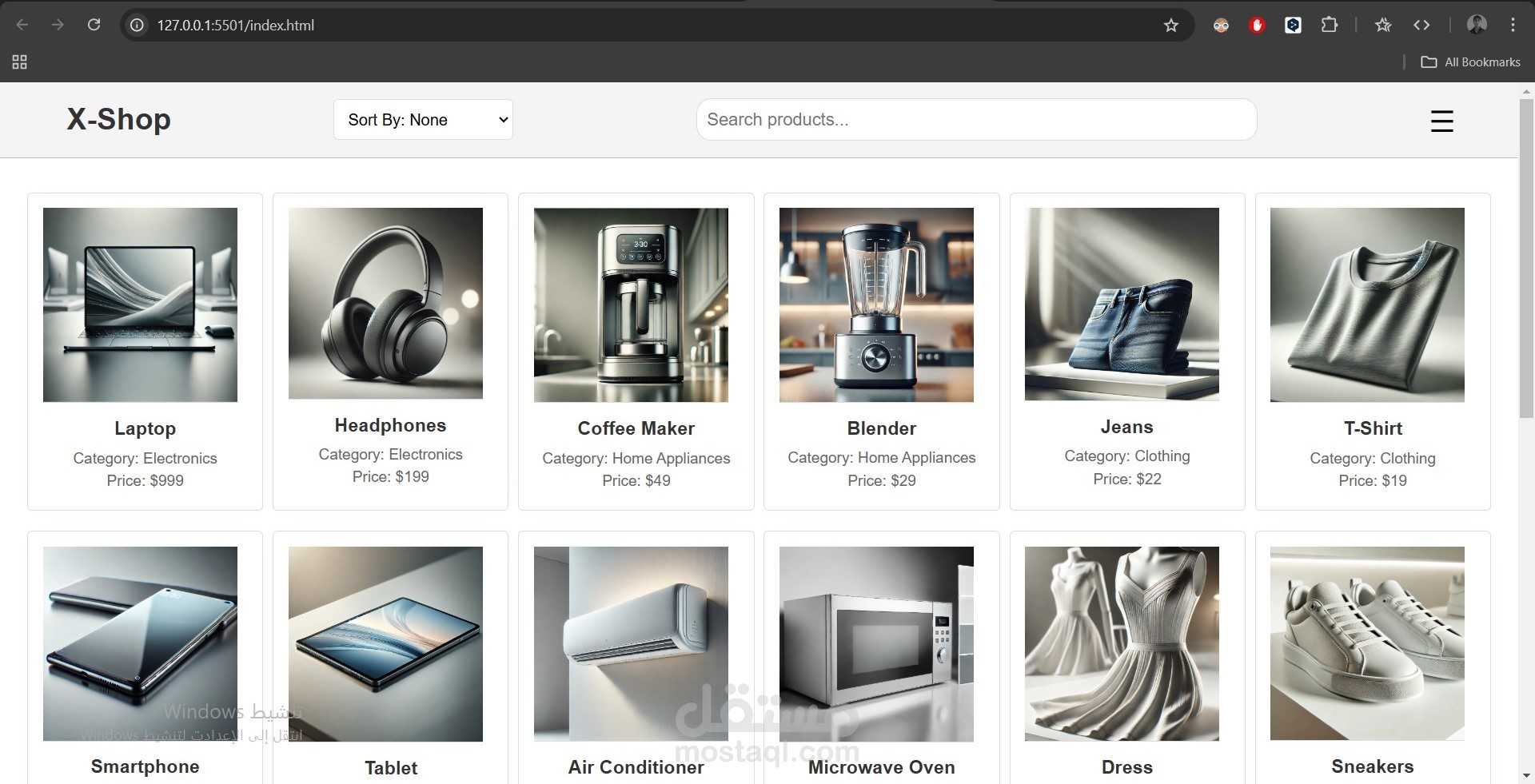This screenshot has width=1535, height=784.
Task: View site information icon in address bar
Action: click(x=138, y=25)
